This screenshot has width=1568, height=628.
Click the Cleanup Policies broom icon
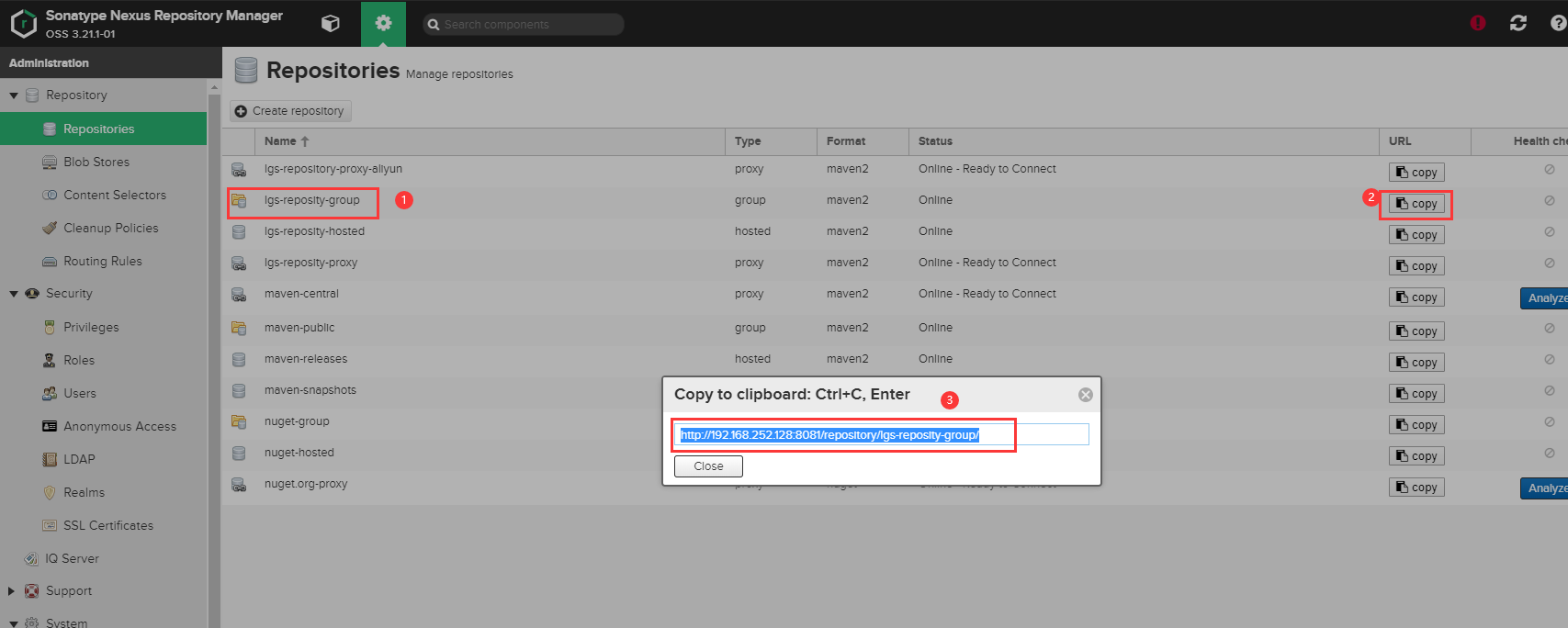[50, 228]
